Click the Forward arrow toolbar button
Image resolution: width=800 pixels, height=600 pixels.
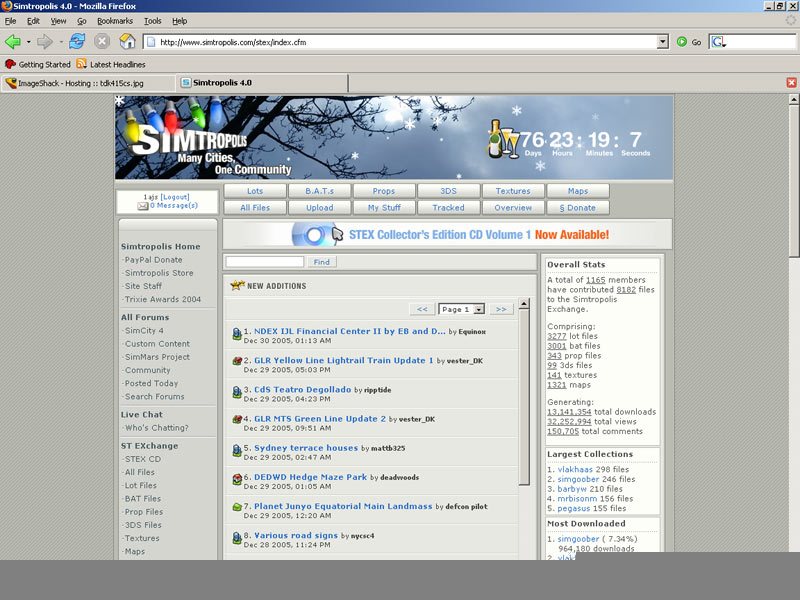(x=45, y=42)
